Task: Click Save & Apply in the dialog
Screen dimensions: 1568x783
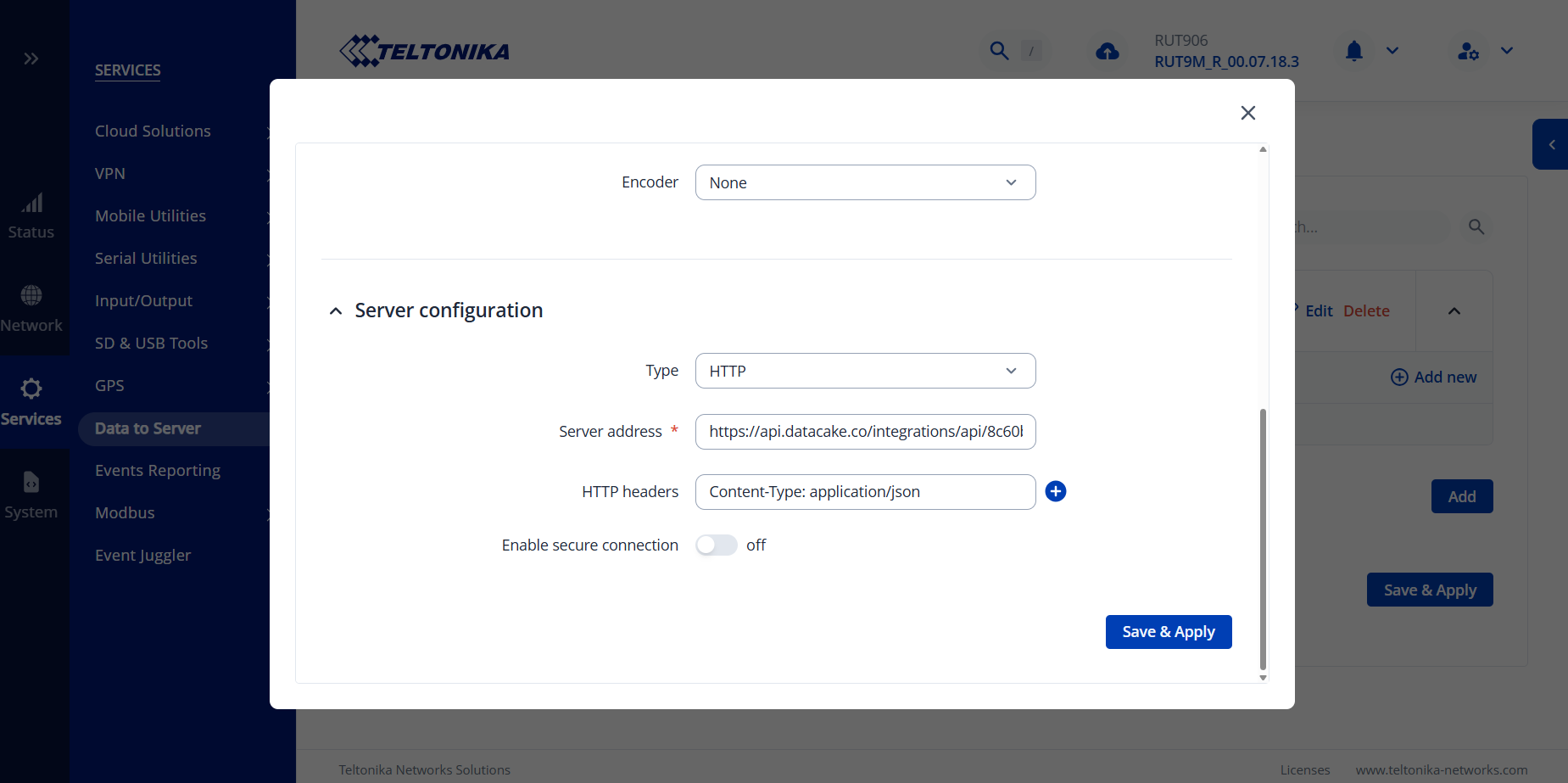Action: coord(1168,632)
